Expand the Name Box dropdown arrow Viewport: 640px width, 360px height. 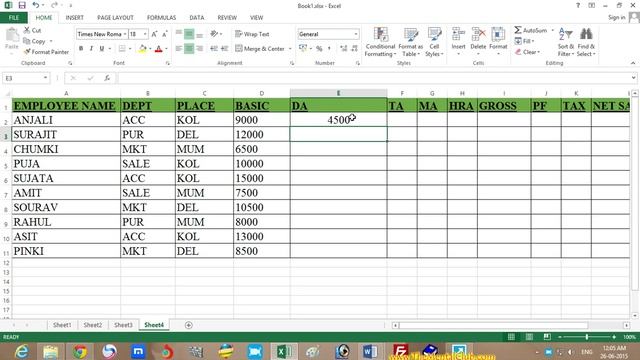(45, 78)
